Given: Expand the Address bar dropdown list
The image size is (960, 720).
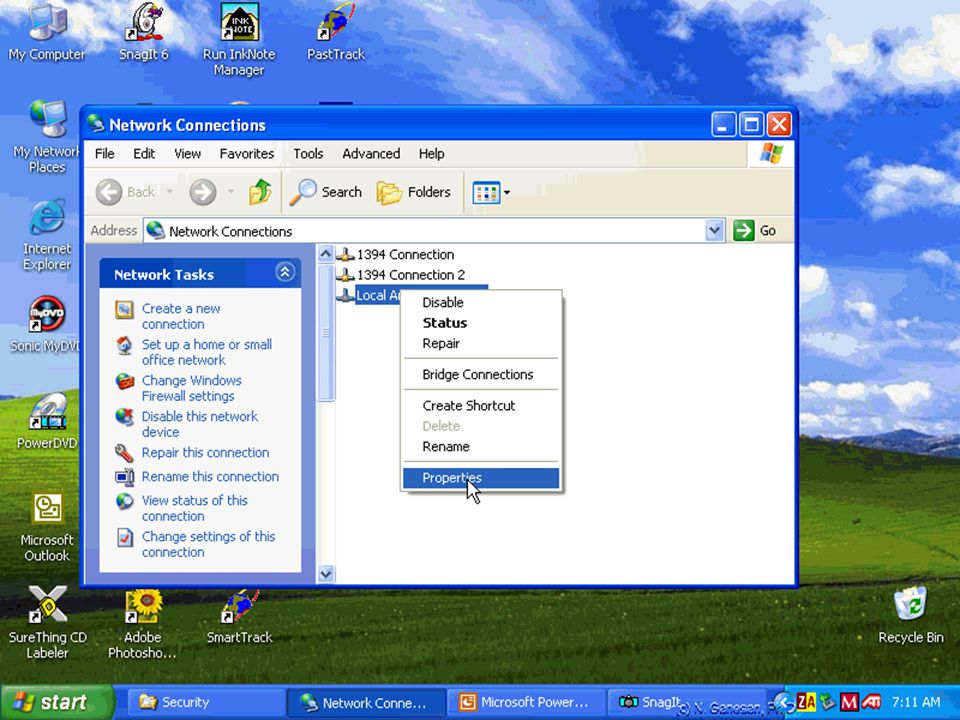Looking at the screenshot, I should tap(714, 231).
